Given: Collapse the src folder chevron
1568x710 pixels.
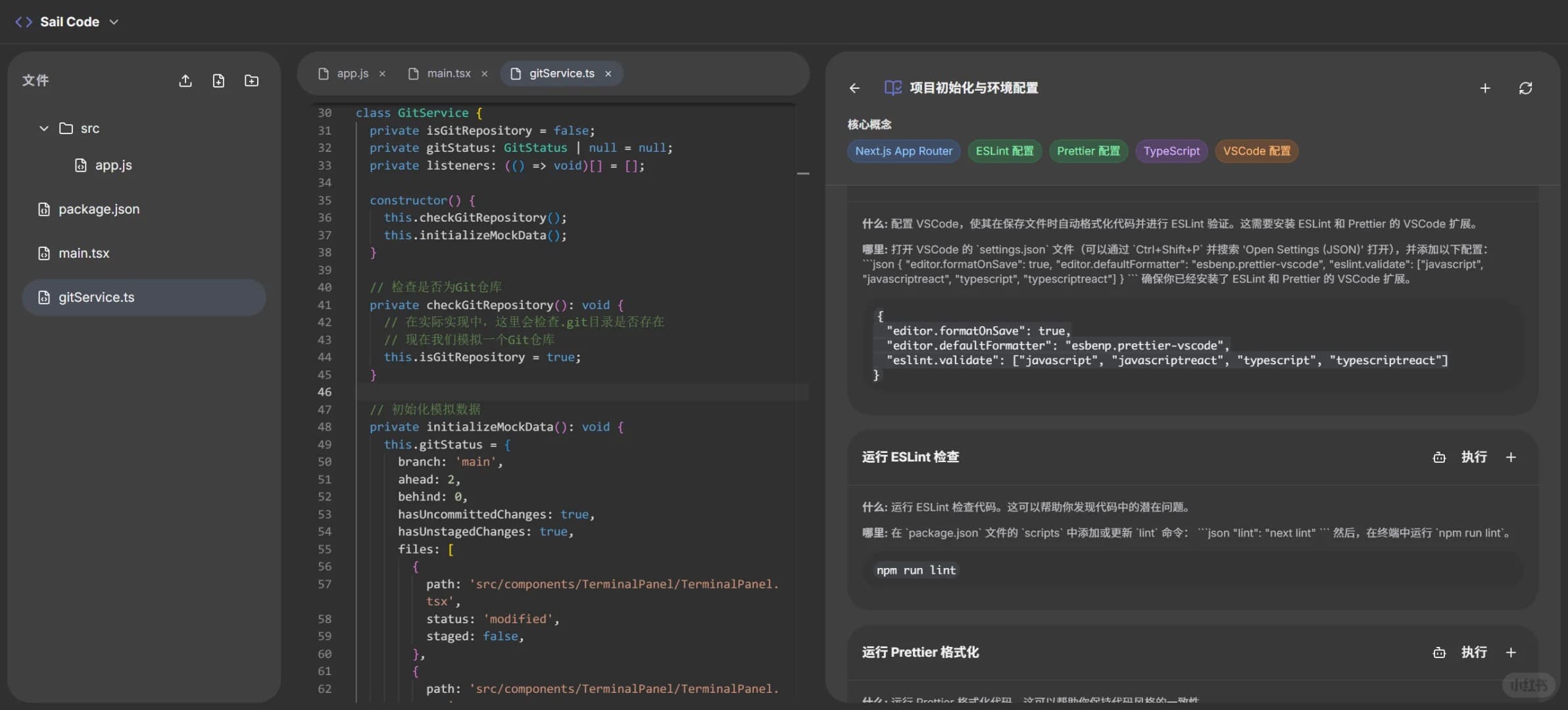Looking at the screenshot, I should tap(44, 128).
